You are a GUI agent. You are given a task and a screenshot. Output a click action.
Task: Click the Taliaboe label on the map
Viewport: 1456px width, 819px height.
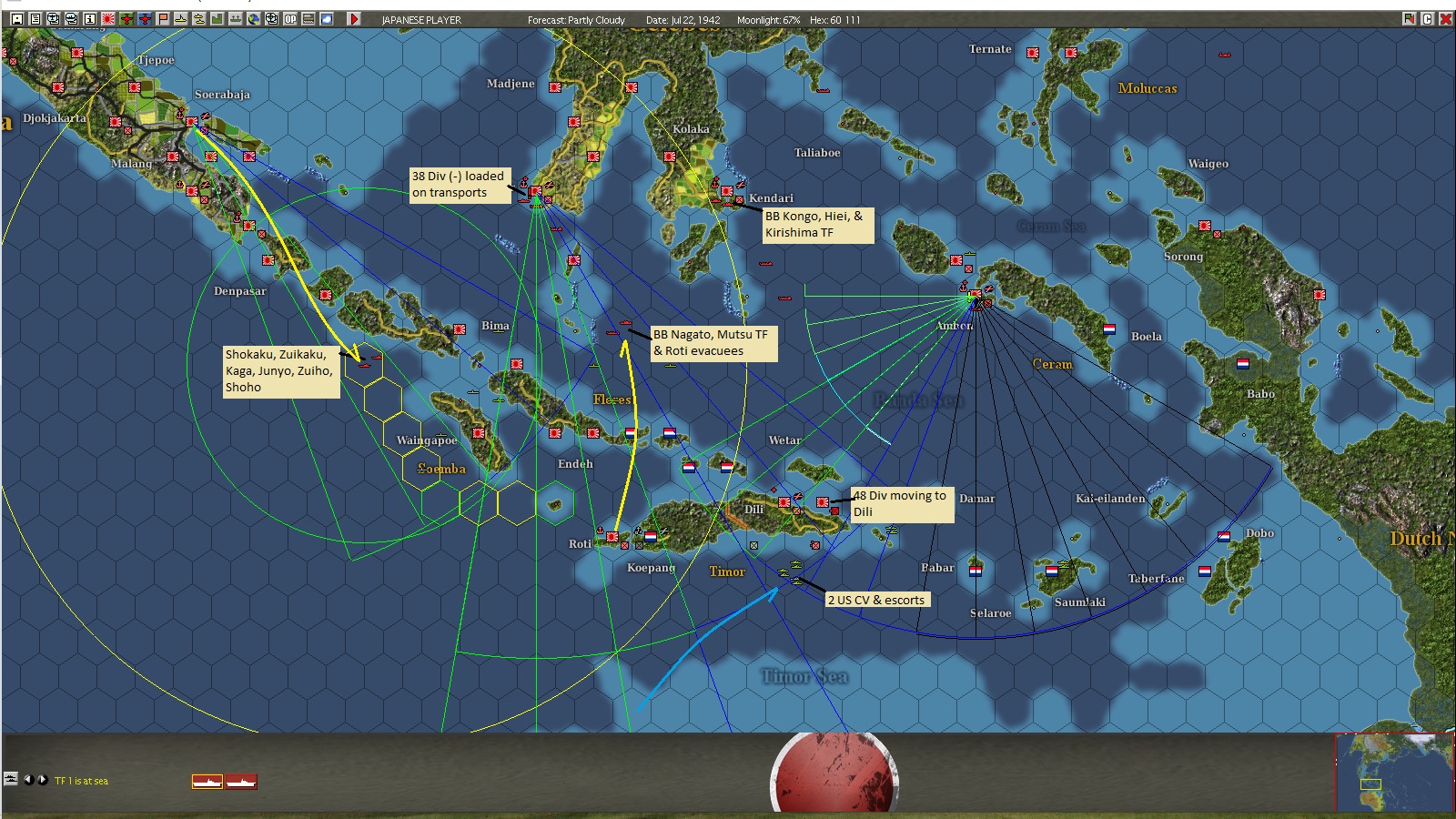pyautogui.click(x=817, y=153)
